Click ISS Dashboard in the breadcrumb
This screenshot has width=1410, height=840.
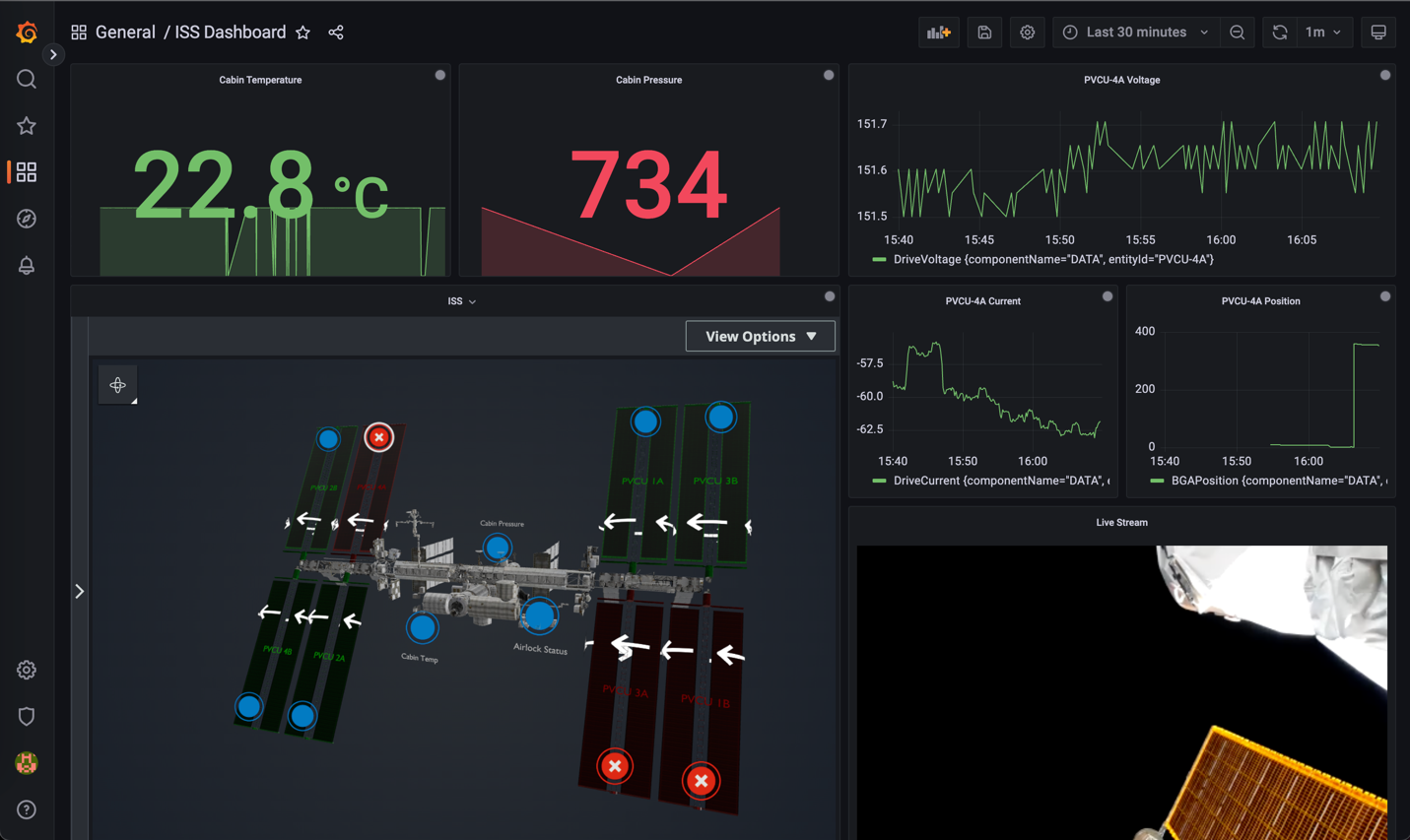tap(229, 32)
